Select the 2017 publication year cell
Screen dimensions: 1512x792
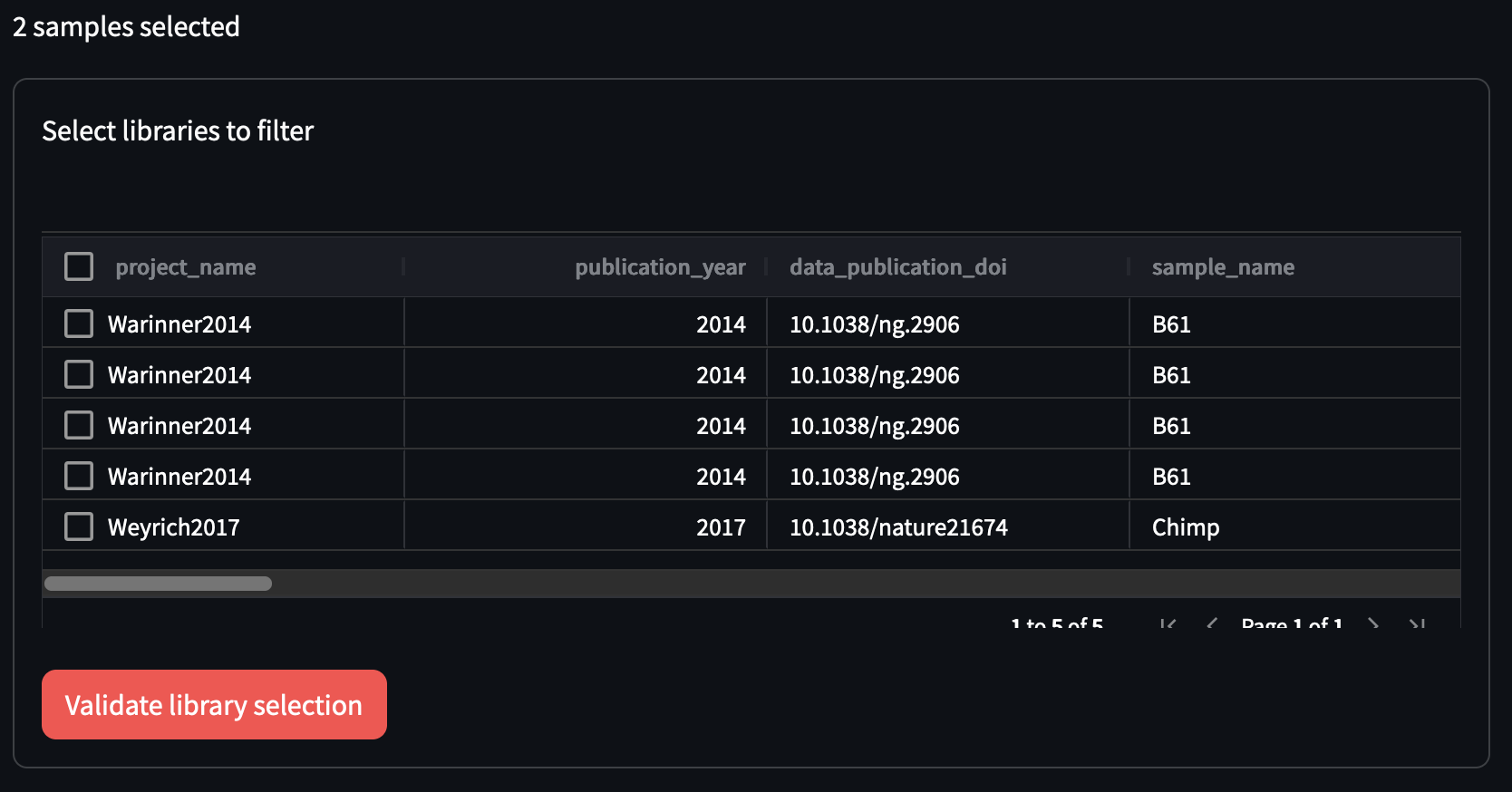tap(586, 526)
